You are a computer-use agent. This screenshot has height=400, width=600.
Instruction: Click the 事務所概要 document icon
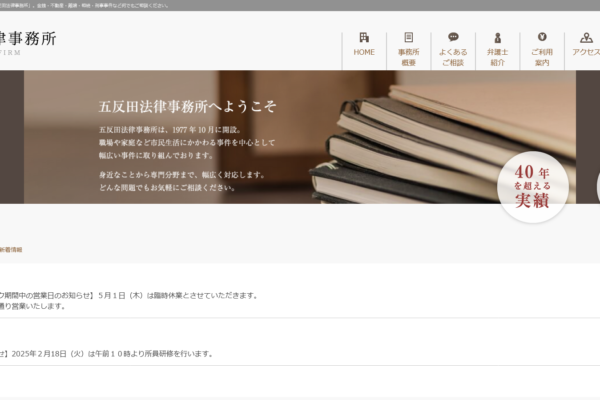(x=409, y=37)
